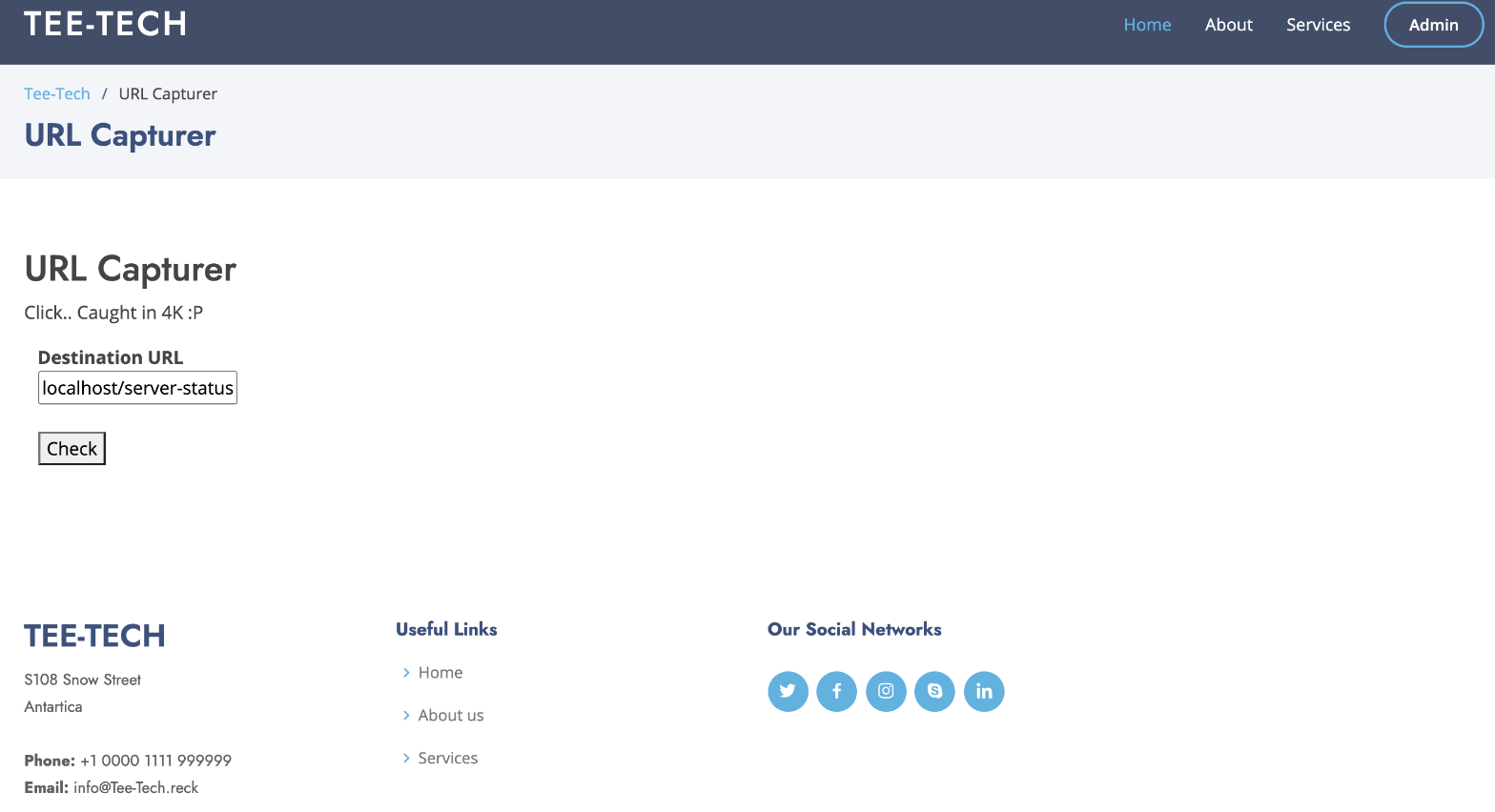Screen dimensions: 1495x812
Task: Click the Facebook icon in footer
Action: coord(836,691)
